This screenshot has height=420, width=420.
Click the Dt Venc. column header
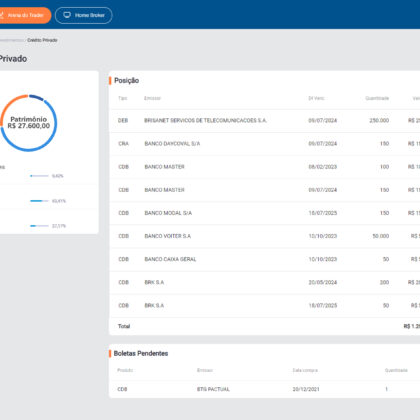(x=316, y=98)
